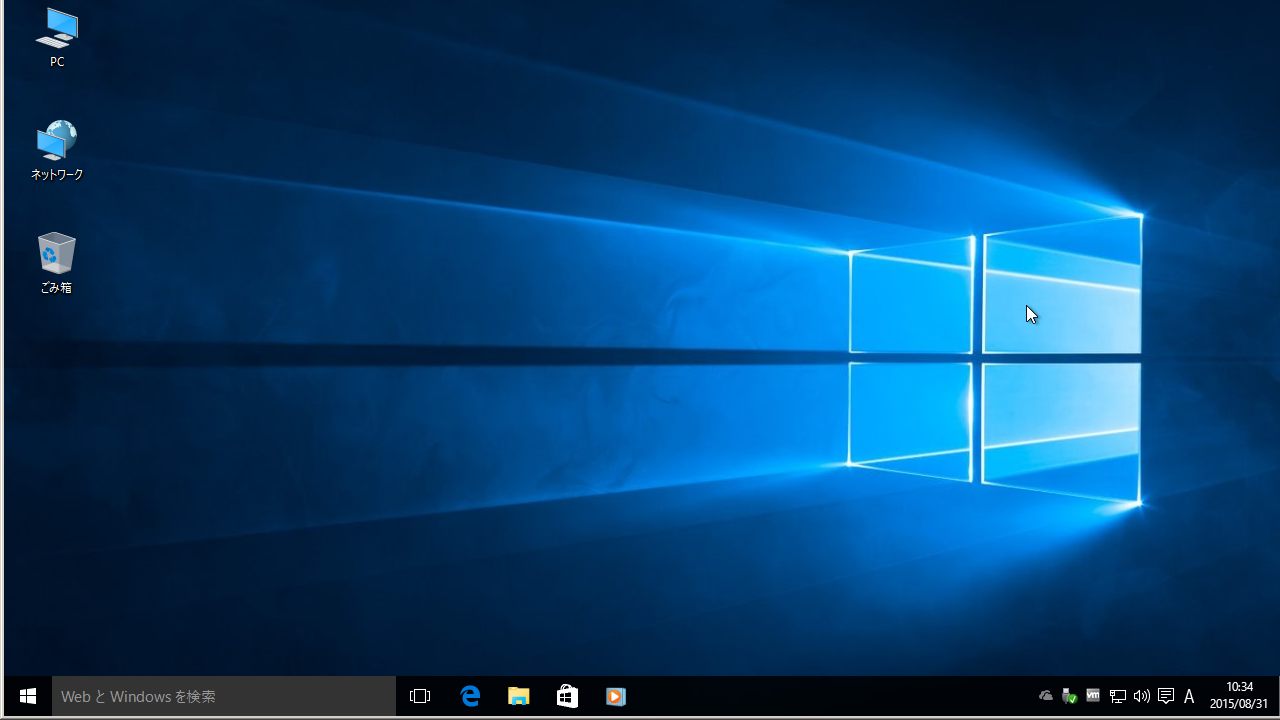
Task: Open the VMware Tools tray icon
Action: [1093, 696]
